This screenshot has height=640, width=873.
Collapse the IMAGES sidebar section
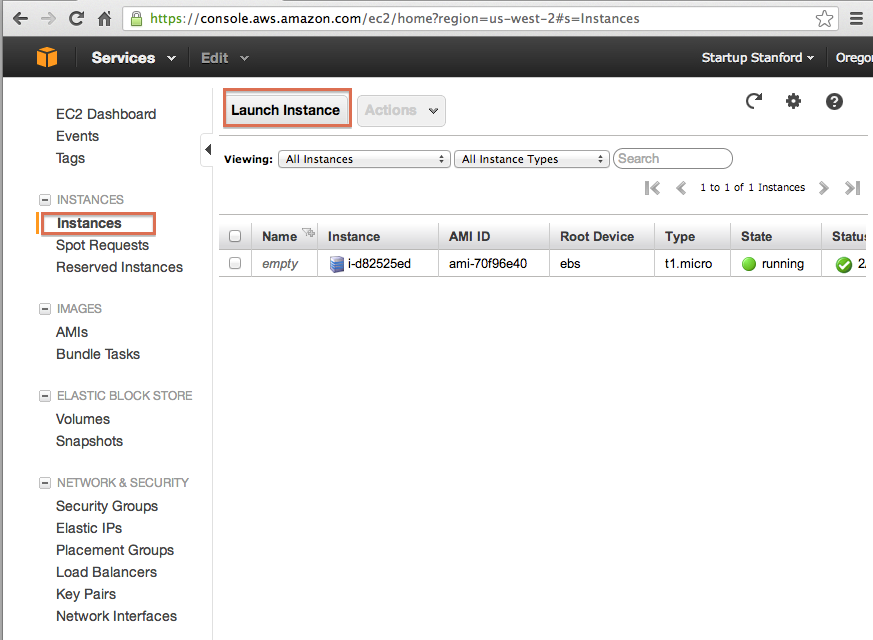(x=45, y=309)
